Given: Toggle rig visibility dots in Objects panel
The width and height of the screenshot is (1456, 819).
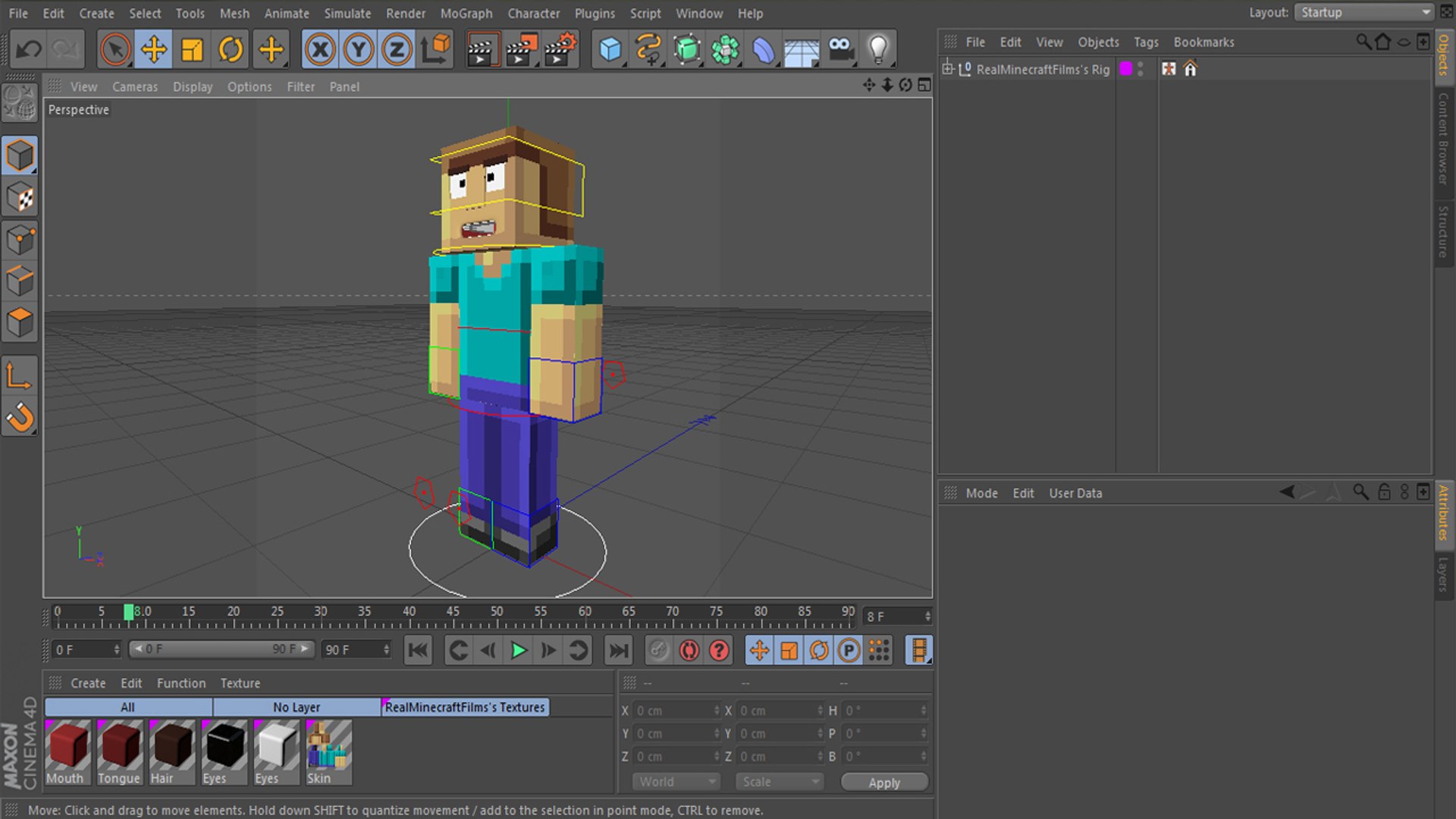Looking at the screenshot, I should (x=1141, y=69).
